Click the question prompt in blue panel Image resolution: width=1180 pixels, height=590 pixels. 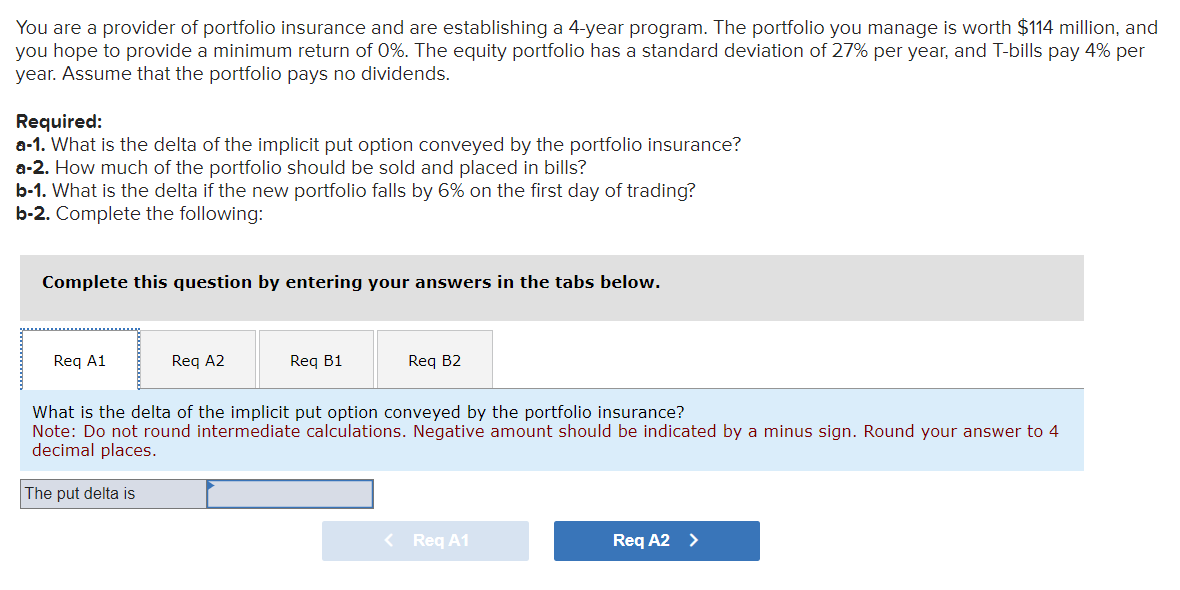point(359,412)
